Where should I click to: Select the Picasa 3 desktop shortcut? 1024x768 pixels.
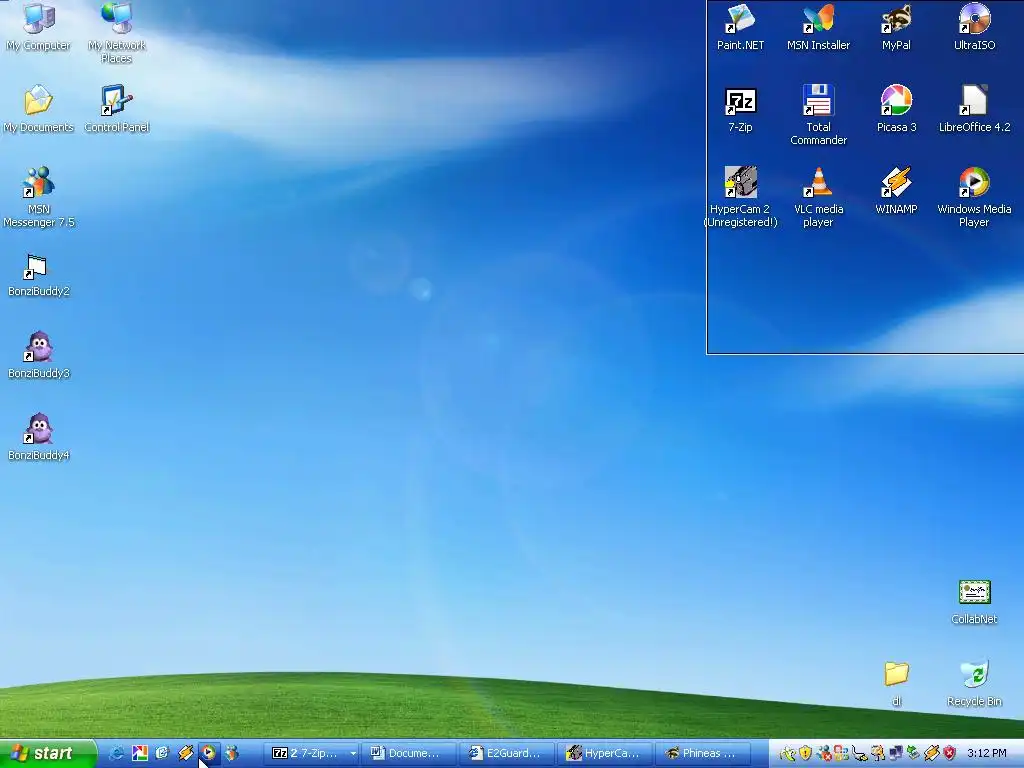click(896, 108)
